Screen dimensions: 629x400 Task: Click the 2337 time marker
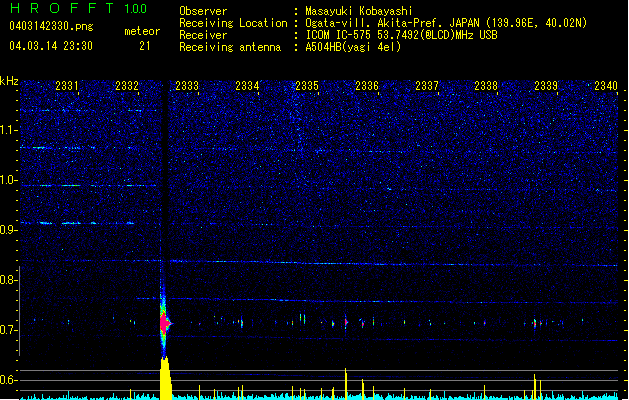coord(427,86)
